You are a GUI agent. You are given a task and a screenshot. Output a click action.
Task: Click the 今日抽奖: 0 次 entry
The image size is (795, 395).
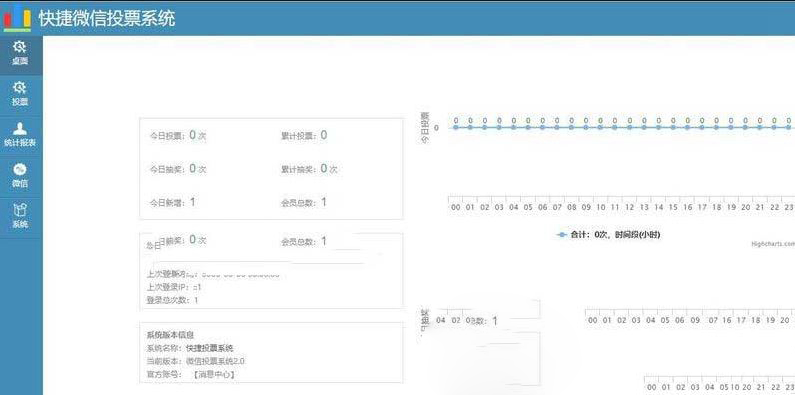[x=177, y=168]
